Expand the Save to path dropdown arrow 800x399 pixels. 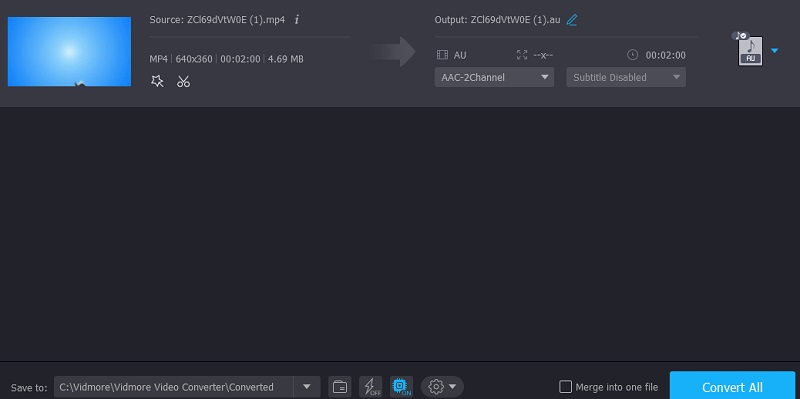pos(307,387)
